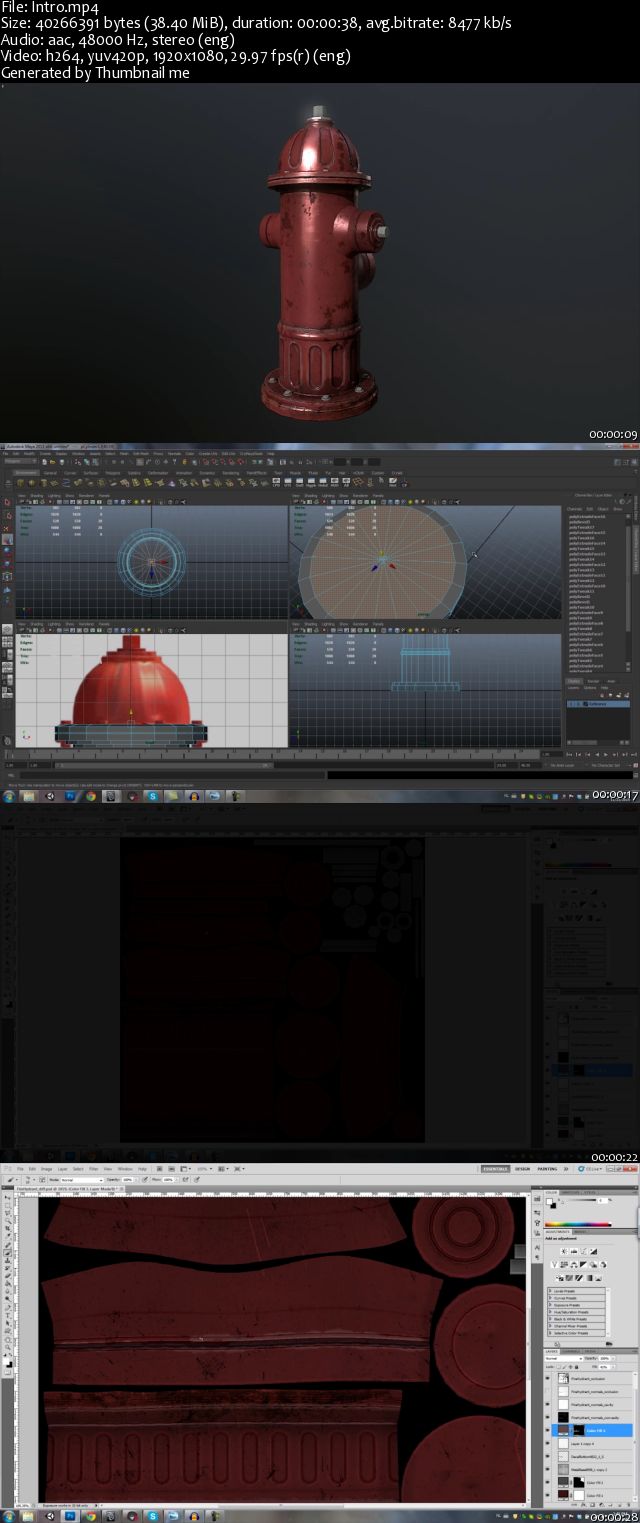Click the color spectrum ramp in Color panel

point(578,1224)
